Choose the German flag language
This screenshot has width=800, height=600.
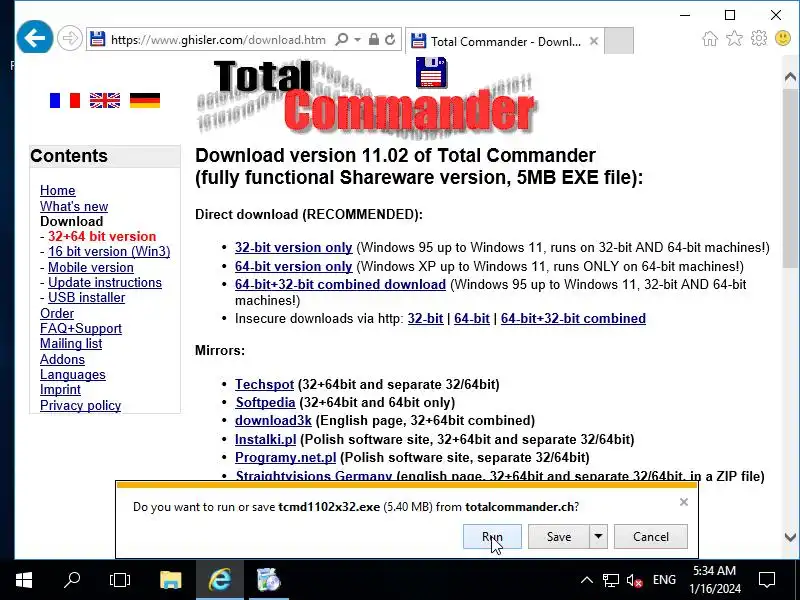coord(145,101)
